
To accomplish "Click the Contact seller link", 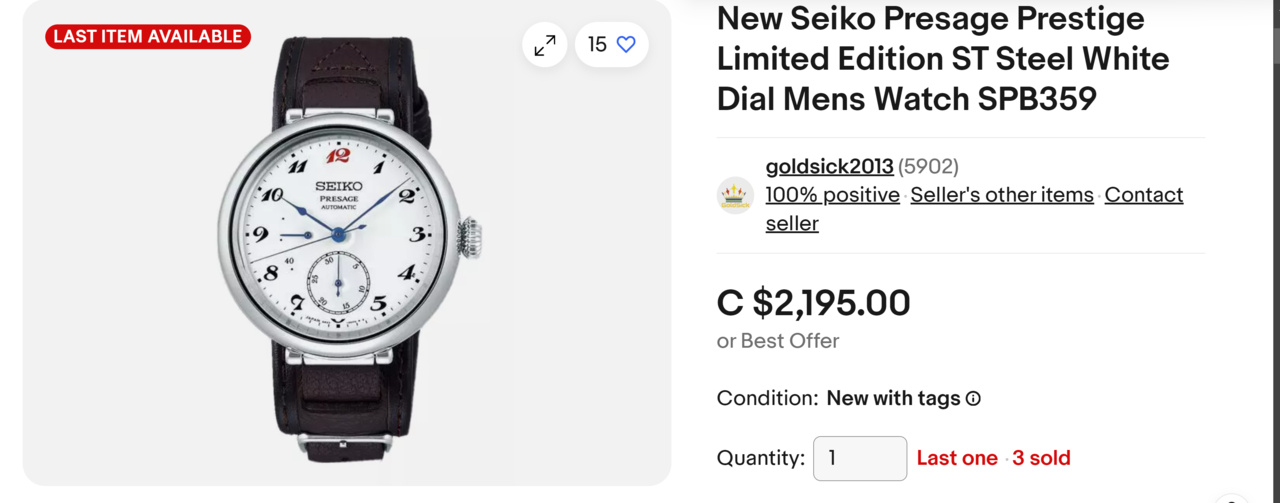I will (1143, 195).
